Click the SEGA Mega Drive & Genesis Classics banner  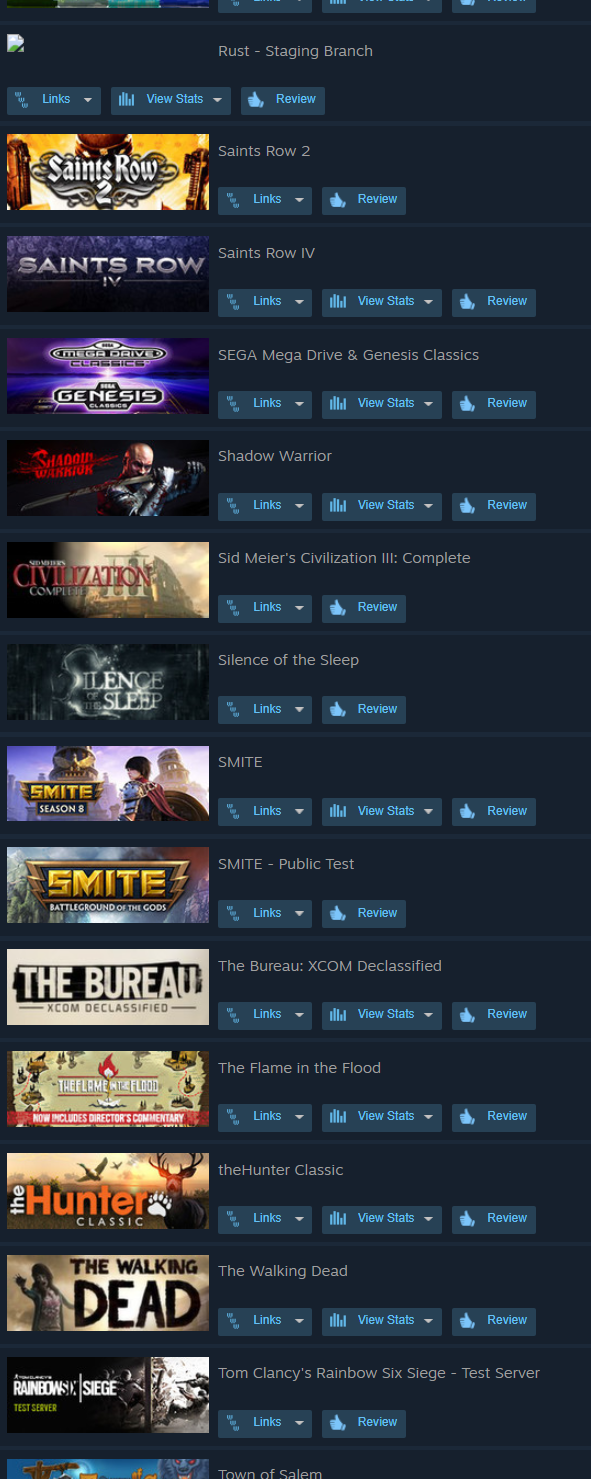tap(108, 376)
